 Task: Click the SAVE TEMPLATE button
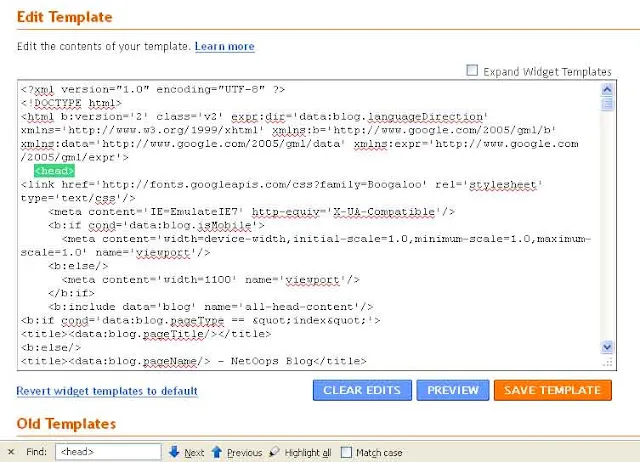click(x=553, y=390)
